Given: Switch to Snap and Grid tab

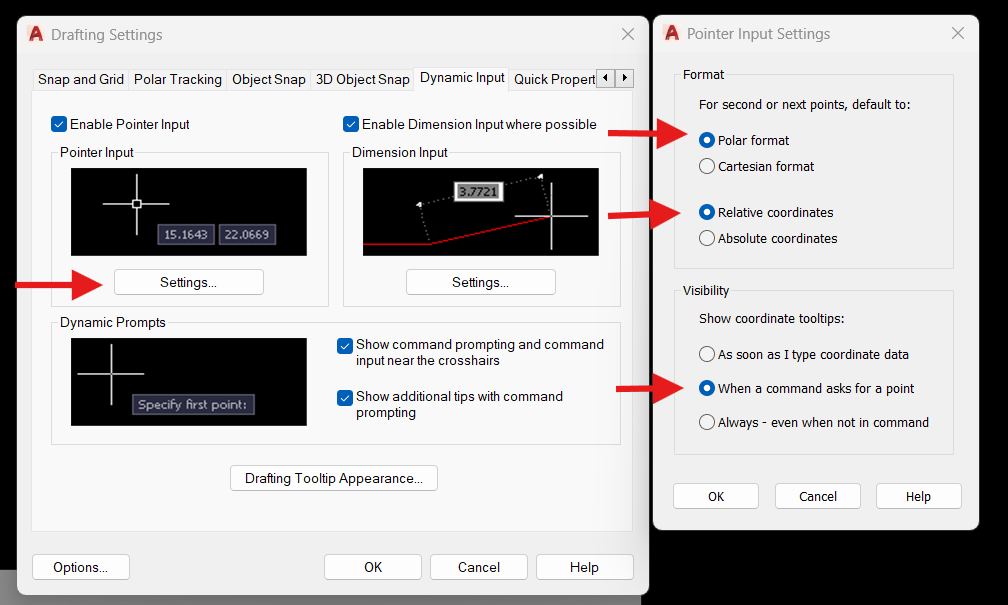Looking at the screenshot, I should tap(80, 79).
